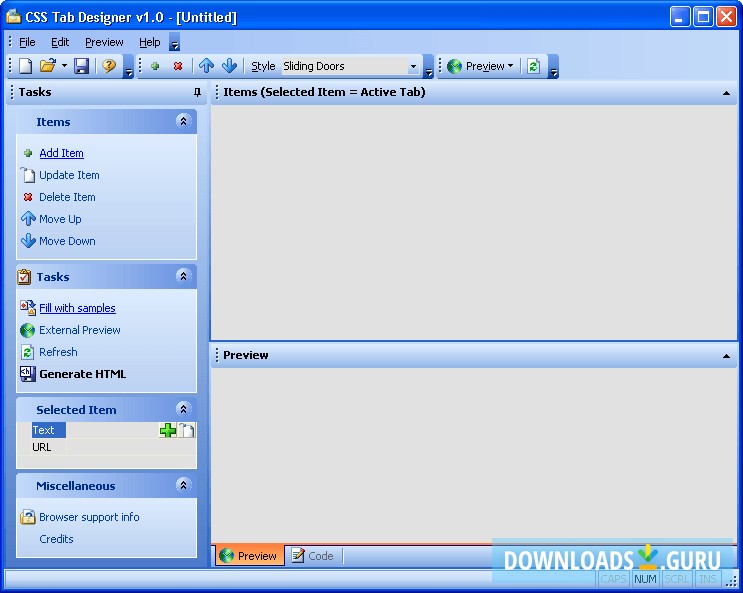Viewport: 743px width, 593px height.
Task: Click the globe icon beside External Preview
Action: tap(27, 330)
